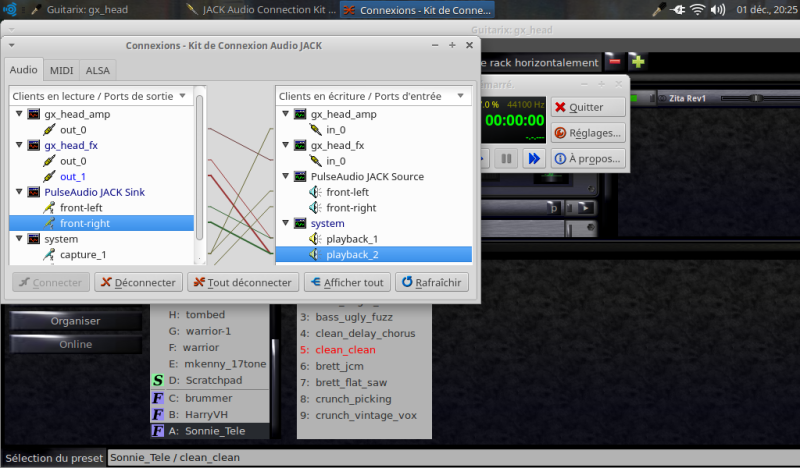This screenshot has height=468, width=800.
Task: Switch to the JACK Audio Connection Kit taskbar entry
Action: pyautogui.click(x=261, y=10)
